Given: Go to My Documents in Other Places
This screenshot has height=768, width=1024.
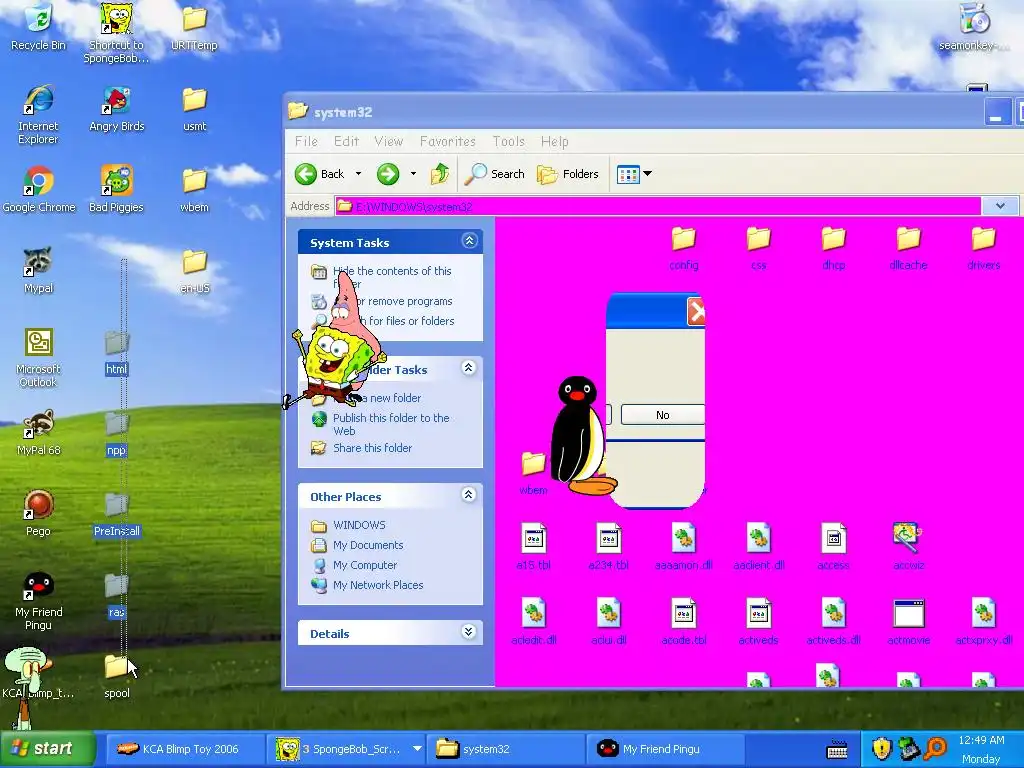Looking at the screenshot, I should pos(368,545).
